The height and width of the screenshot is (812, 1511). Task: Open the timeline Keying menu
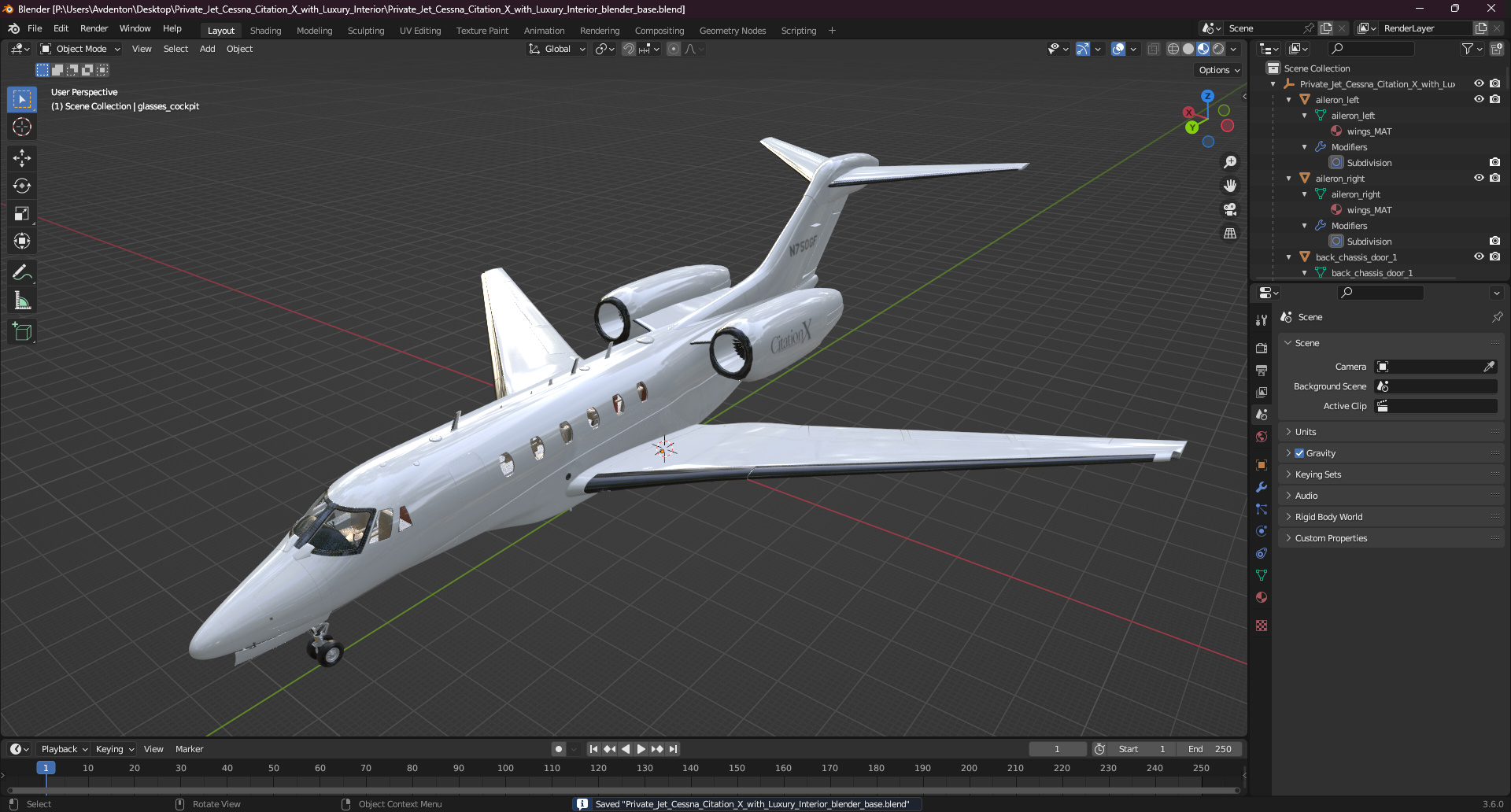[114, 749]
